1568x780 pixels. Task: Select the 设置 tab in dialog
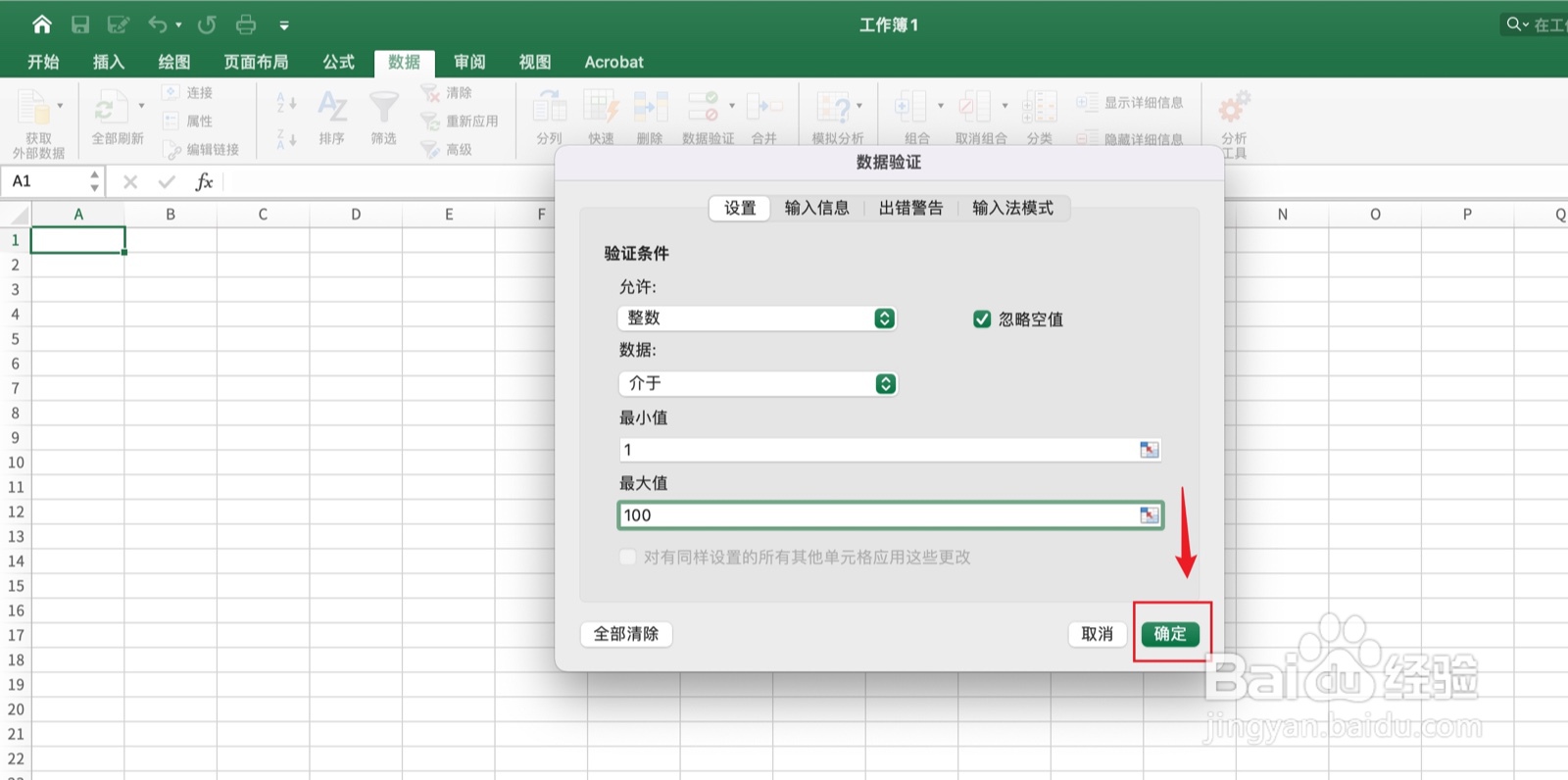(740, 208)
